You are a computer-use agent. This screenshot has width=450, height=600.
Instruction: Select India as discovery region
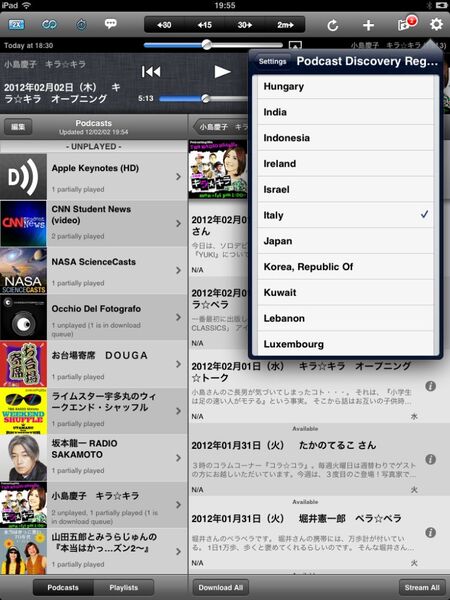click(346, 112)
